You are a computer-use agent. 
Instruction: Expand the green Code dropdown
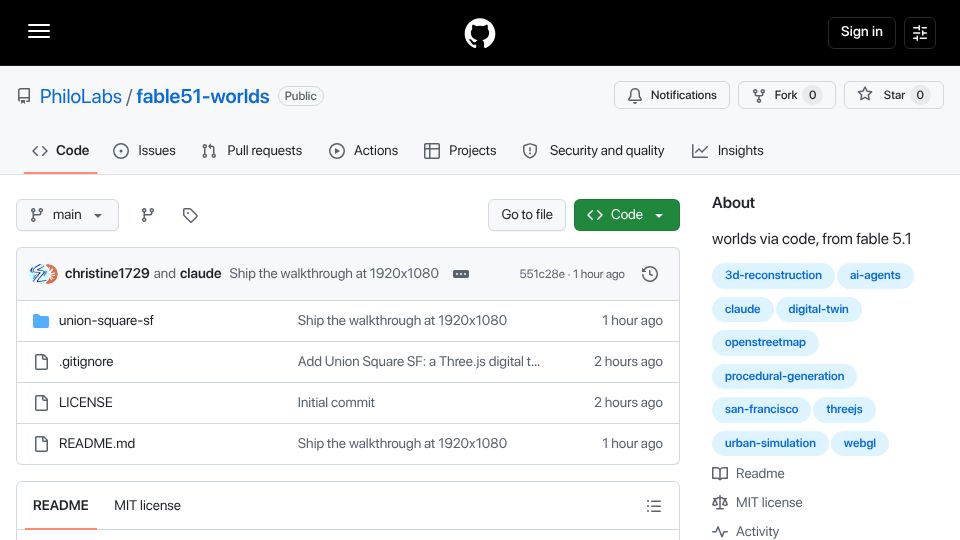coord(626,215)
